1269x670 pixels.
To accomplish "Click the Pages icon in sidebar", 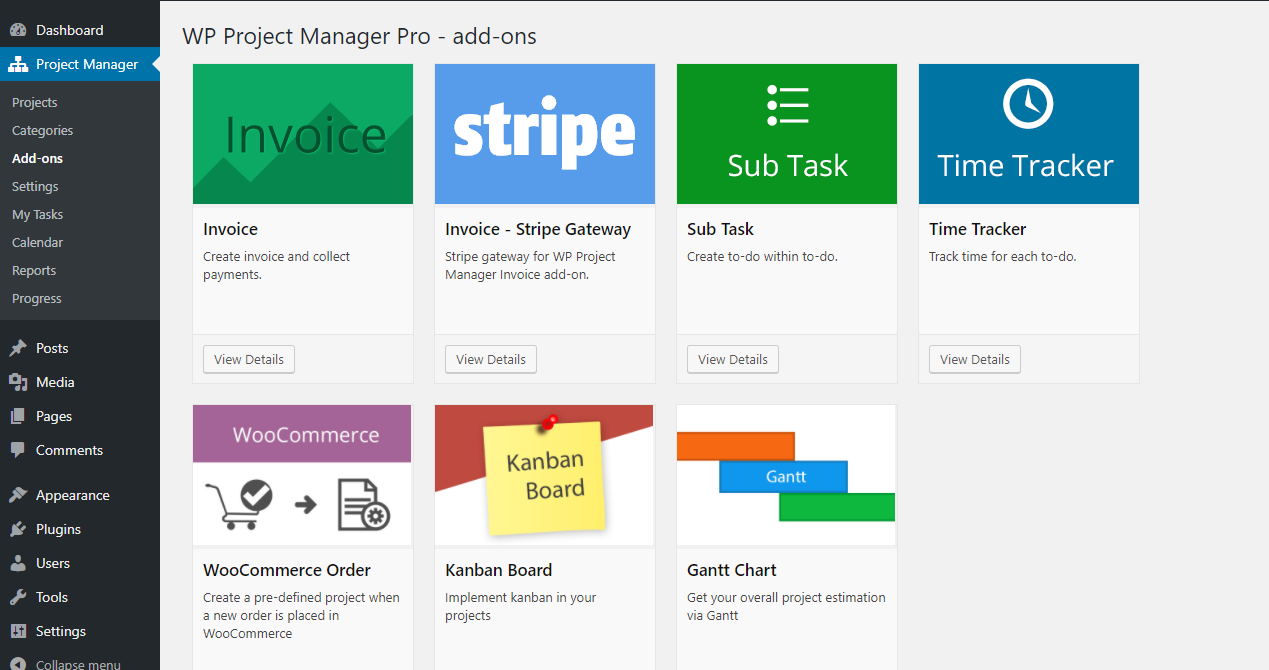I will click(x=18, y=416).
